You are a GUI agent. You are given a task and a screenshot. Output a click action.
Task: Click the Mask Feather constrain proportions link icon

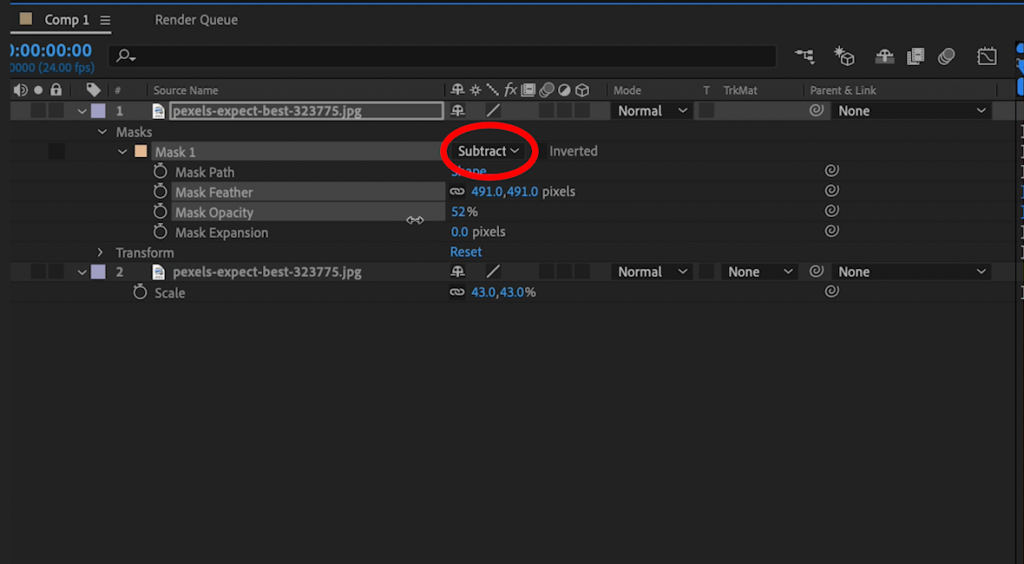457,192
